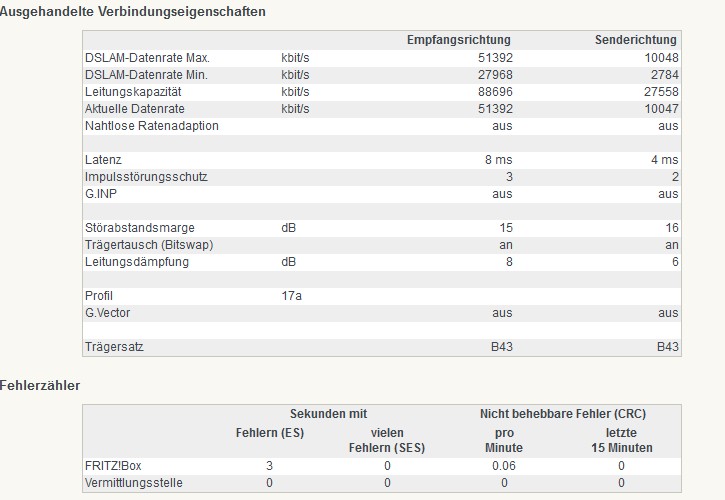
Task: Select the 'dB' unit in Leitungsdämpfung row
Action: [x=289, y=262]
